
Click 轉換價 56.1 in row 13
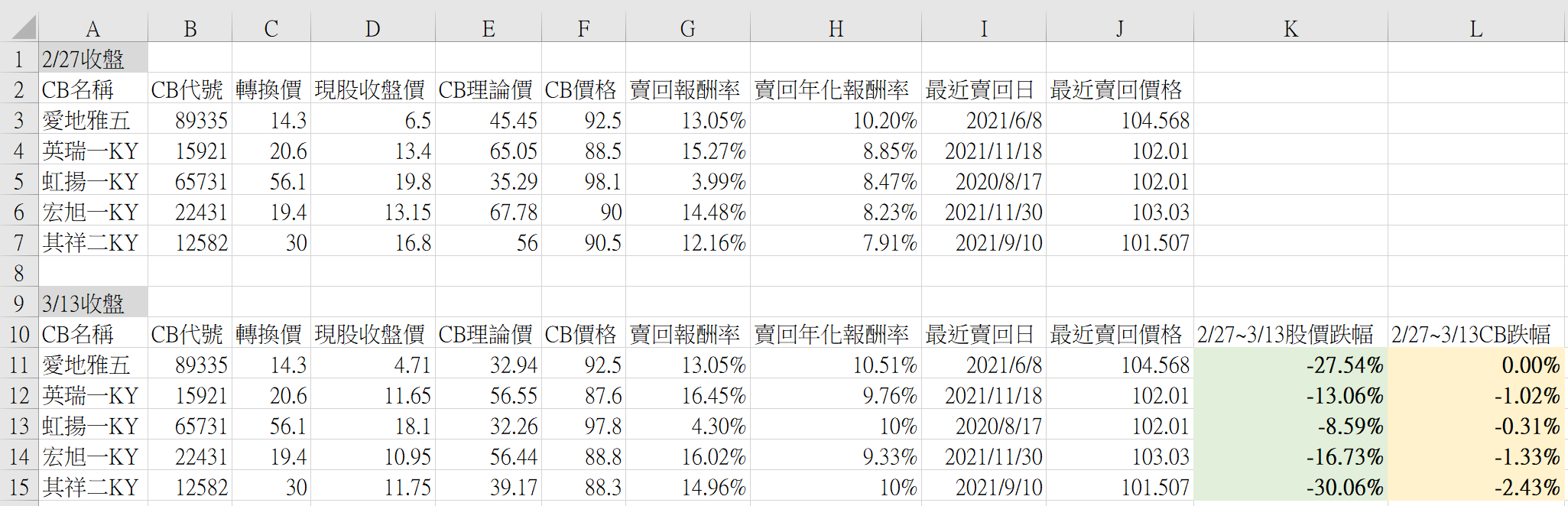click(271, 426)
